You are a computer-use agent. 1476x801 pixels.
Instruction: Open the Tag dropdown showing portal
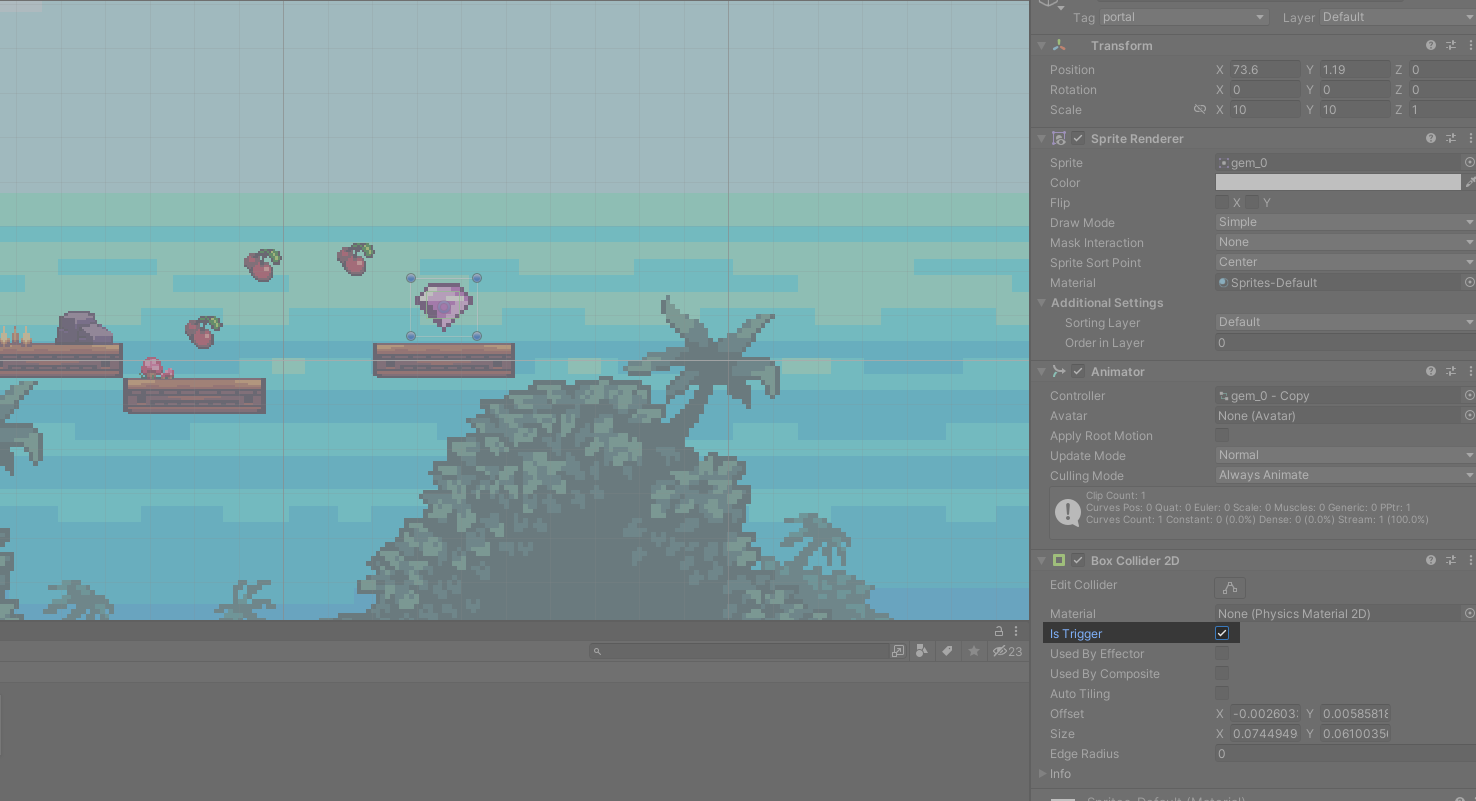(1184, 17)
